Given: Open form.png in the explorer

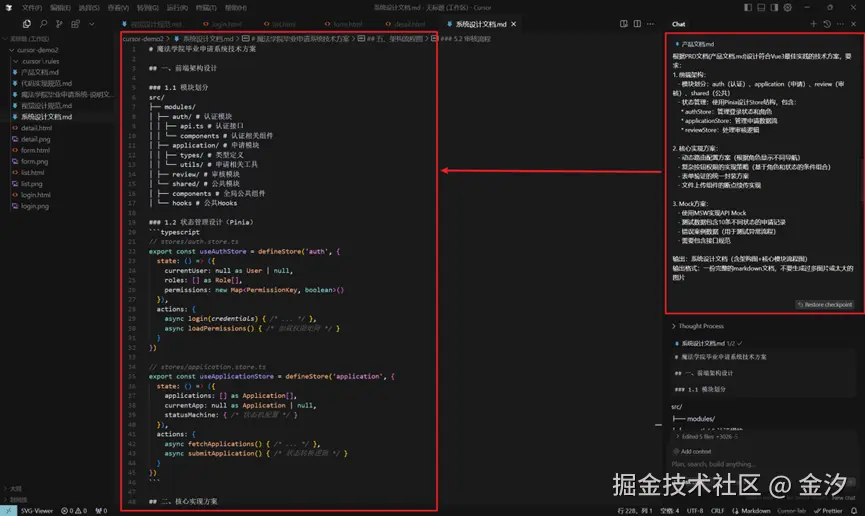Looking at the screenshot, I should tap(34, 162).
